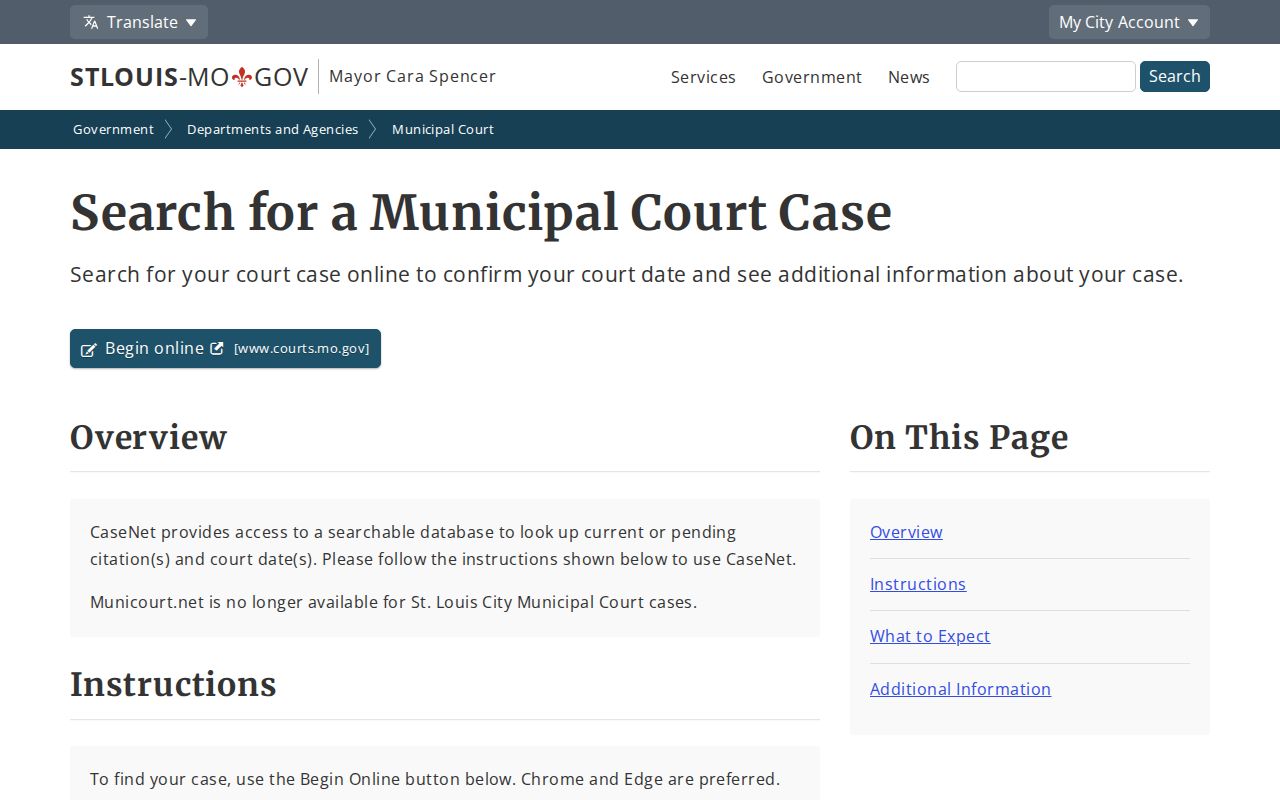The width and height of the screenshot is (1280, 800).
Task: Click the Begin online button
Action: tap(225, 348)
